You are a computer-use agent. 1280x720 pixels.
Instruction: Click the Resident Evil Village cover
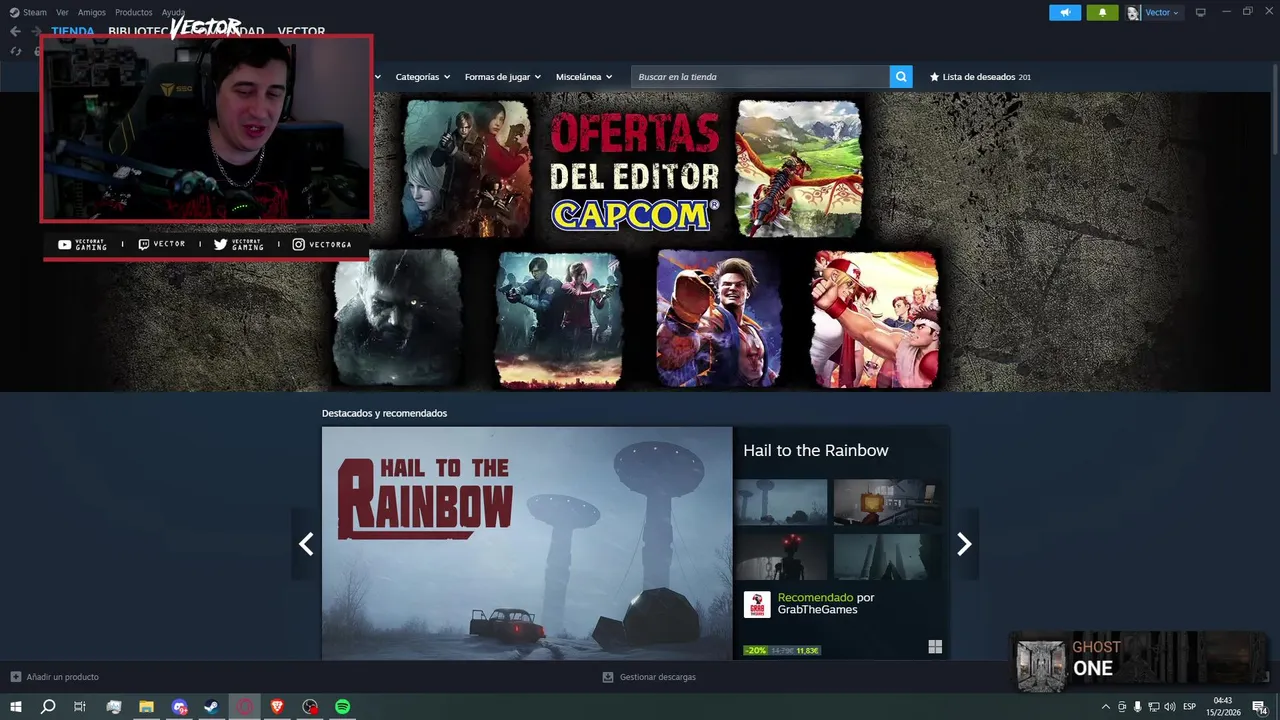[397, 318]
